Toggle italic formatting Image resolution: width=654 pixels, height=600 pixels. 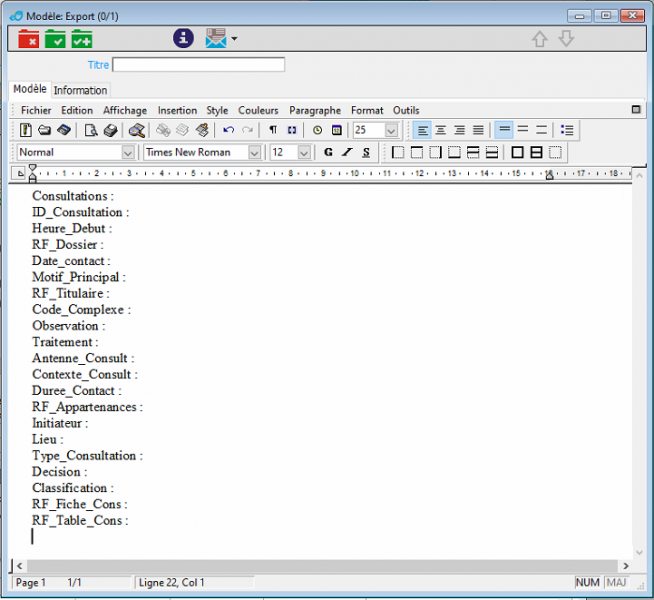[x=347, y=152]
